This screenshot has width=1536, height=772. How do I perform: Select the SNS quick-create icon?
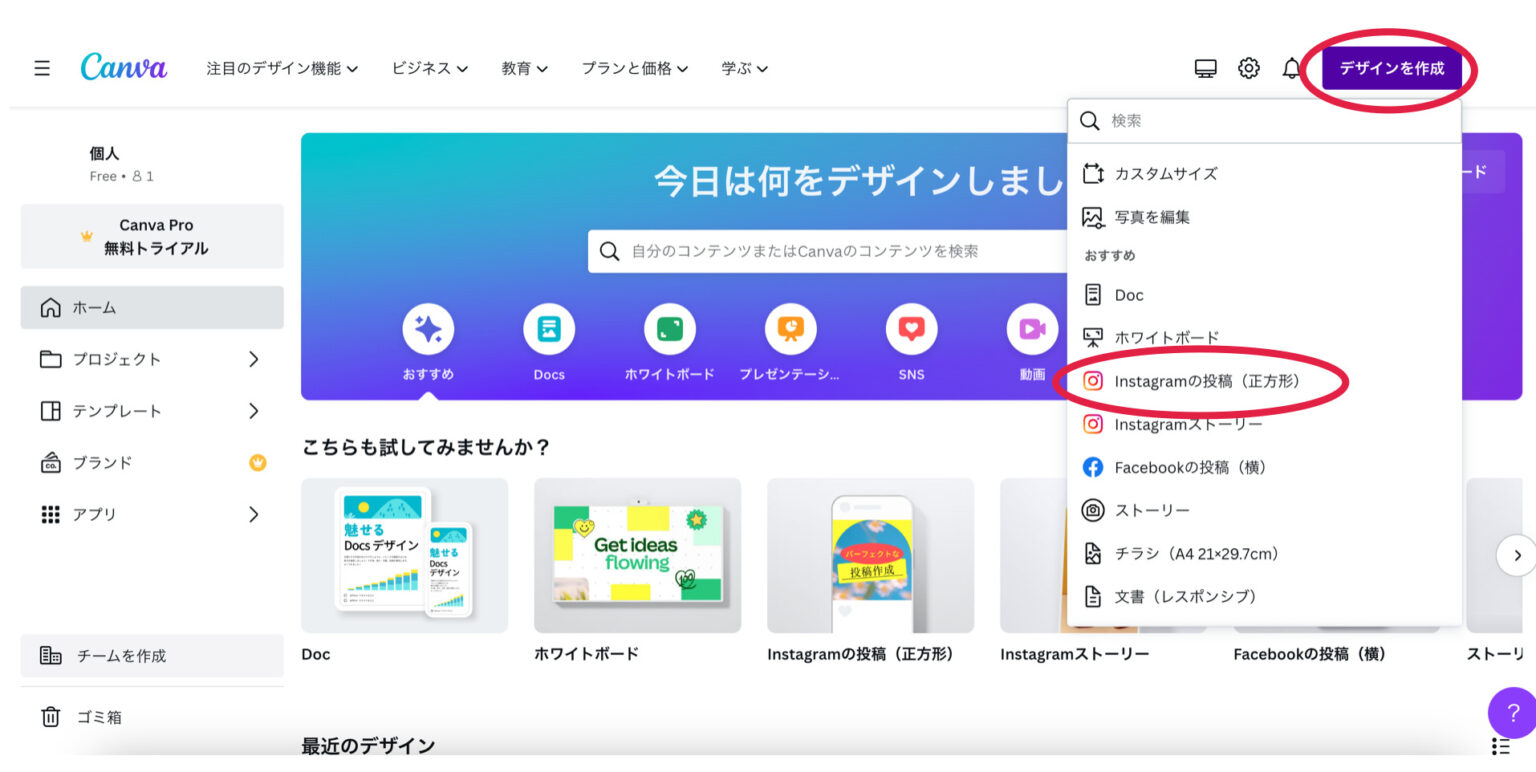911,328
